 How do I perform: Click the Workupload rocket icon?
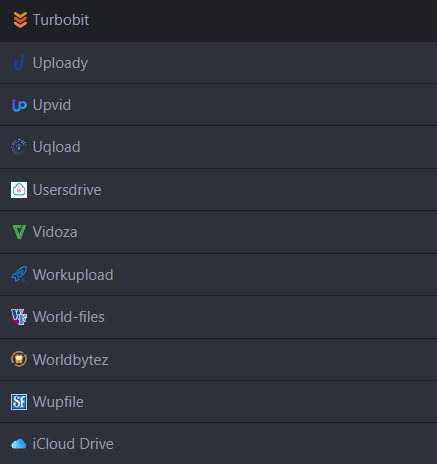[19, 274]
